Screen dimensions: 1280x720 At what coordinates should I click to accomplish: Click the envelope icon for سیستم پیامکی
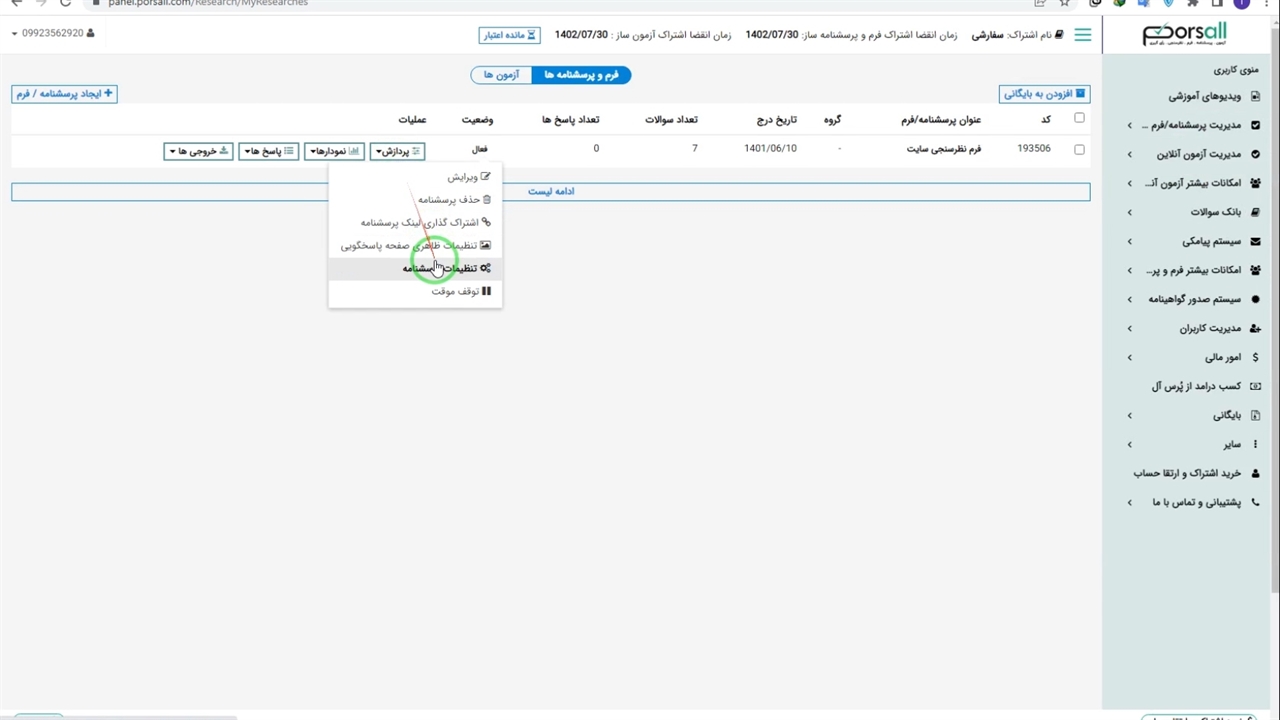pos(1256,242)
